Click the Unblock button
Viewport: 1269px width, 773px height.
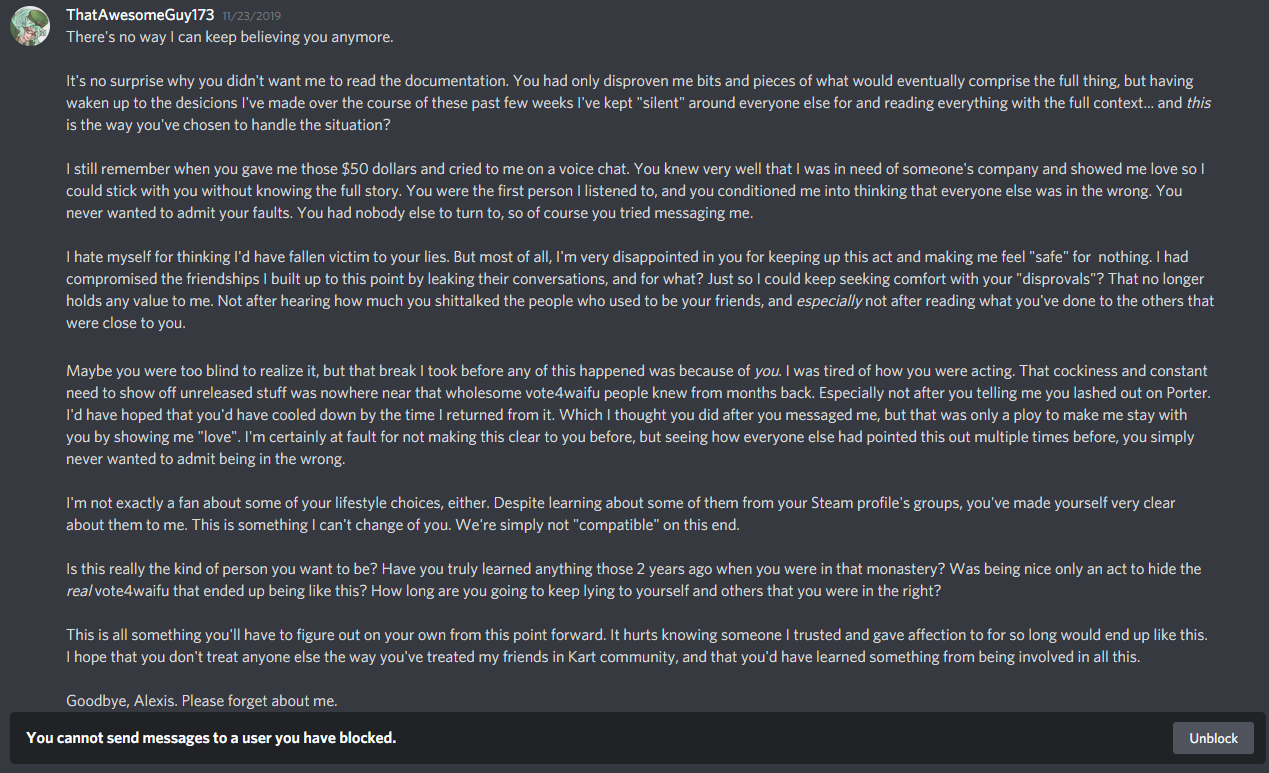coord(1213,738)
